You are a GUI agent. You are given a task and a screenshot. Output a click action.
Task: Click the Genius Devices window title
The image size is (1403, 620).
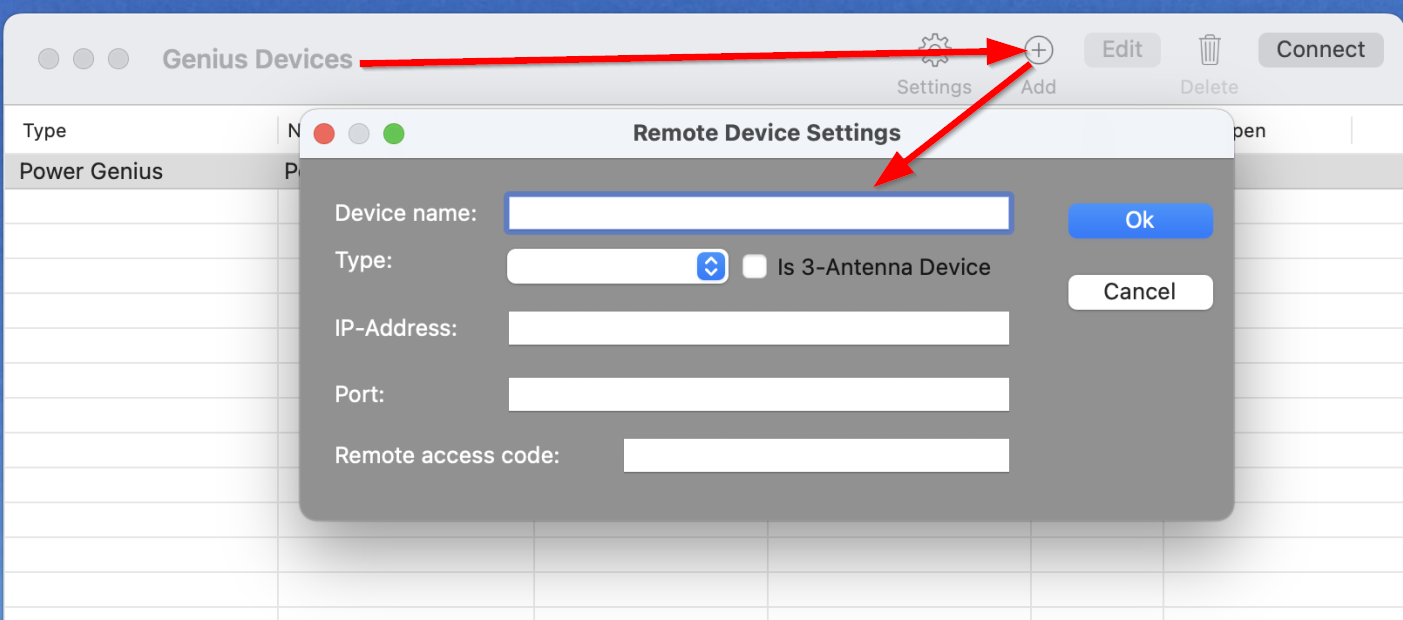257,60
